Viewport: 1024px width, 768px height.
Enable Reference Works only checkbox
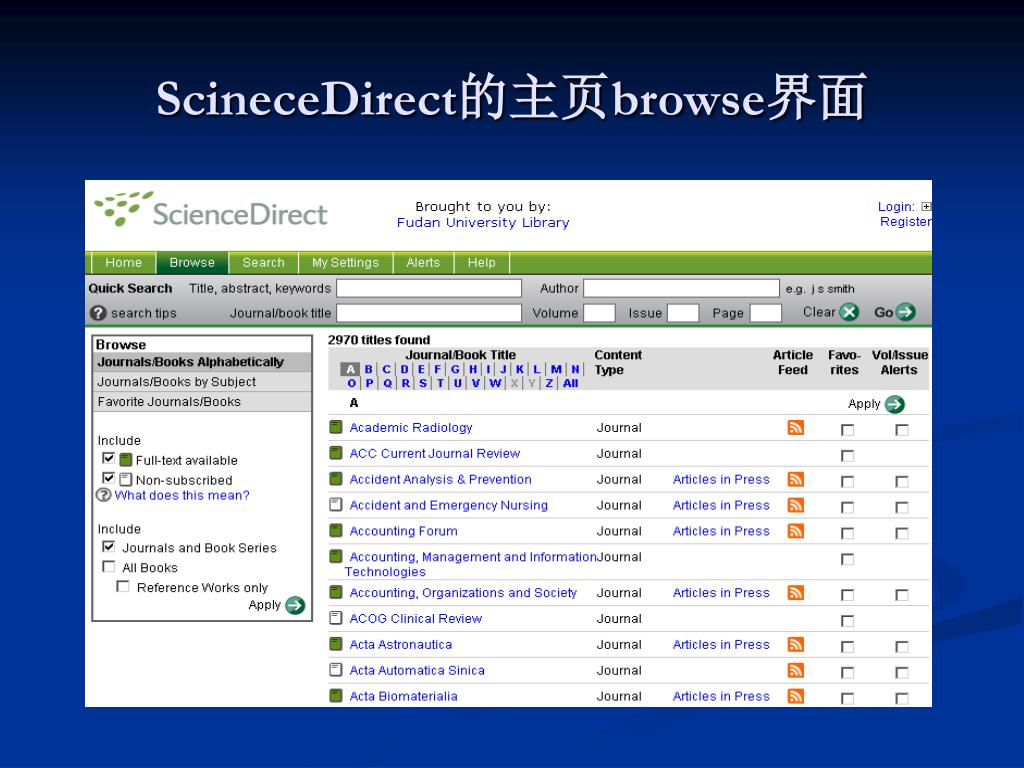(123, 586)
